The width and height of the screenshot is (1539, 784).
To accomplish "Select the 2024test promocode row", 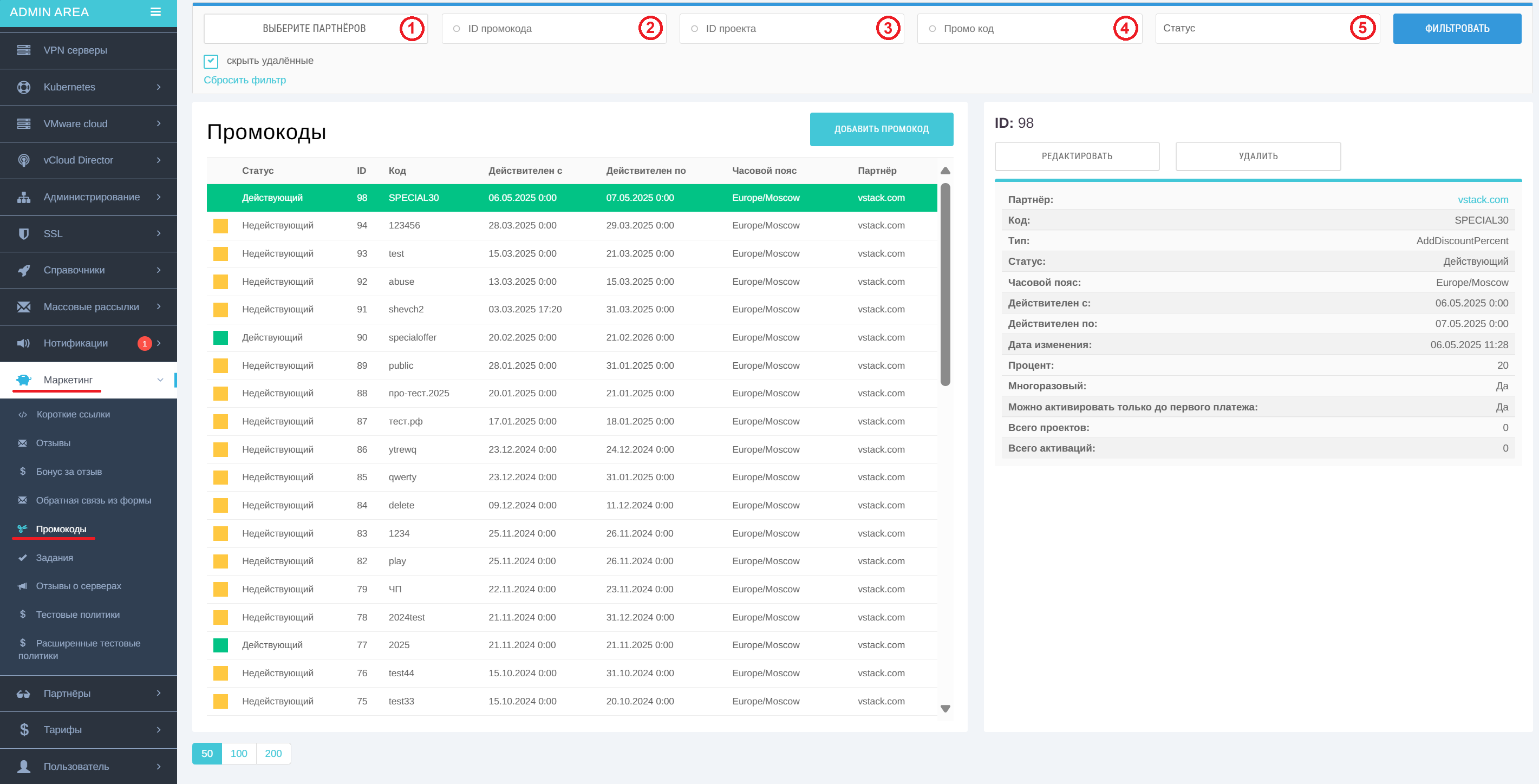I will (572, 617).
